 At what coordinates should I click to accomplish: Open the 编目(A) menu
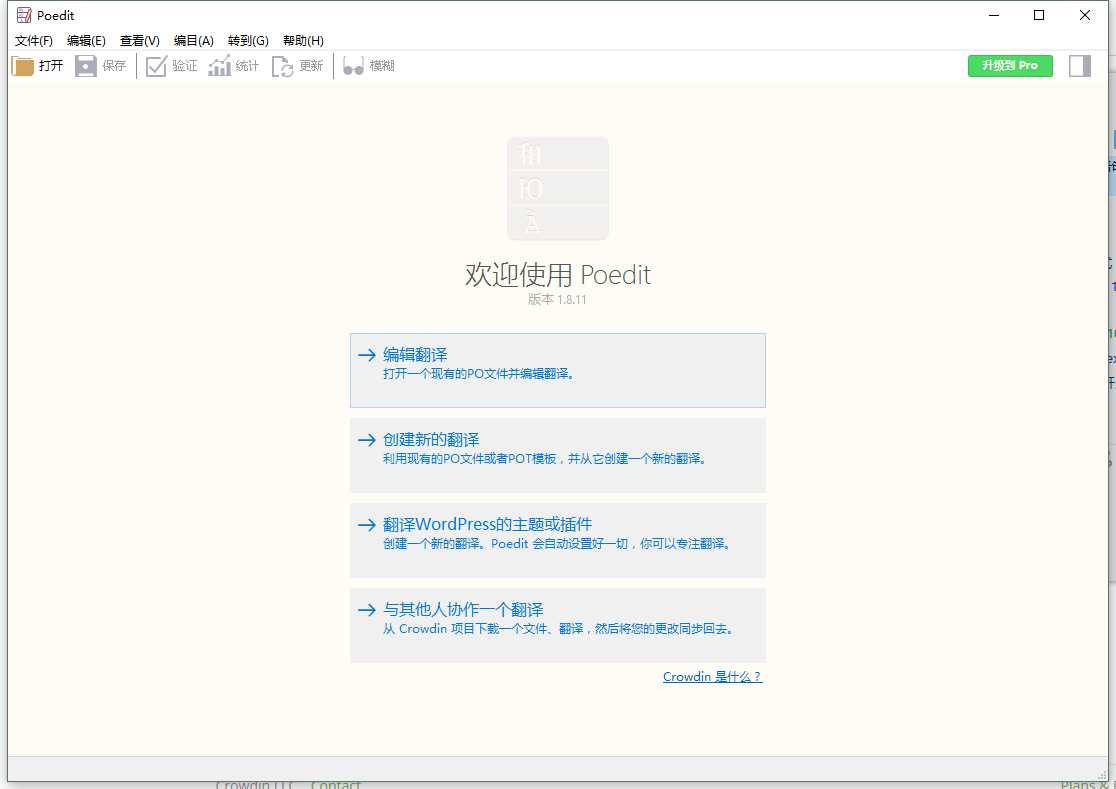(x=194, y=41)
